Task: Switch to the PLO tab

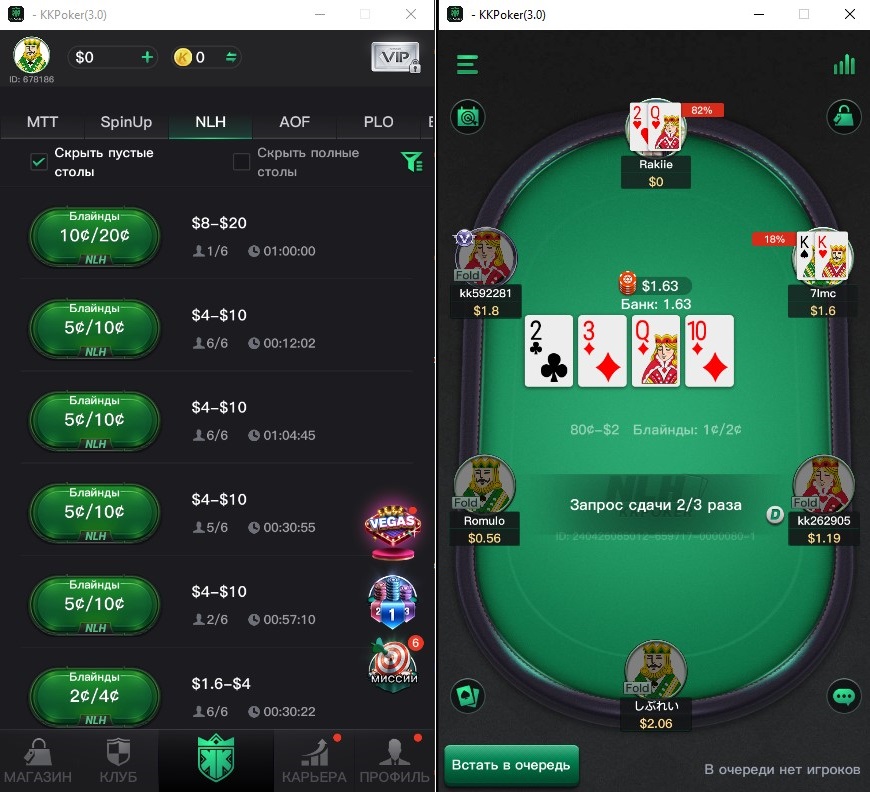Action: point(378,122)
